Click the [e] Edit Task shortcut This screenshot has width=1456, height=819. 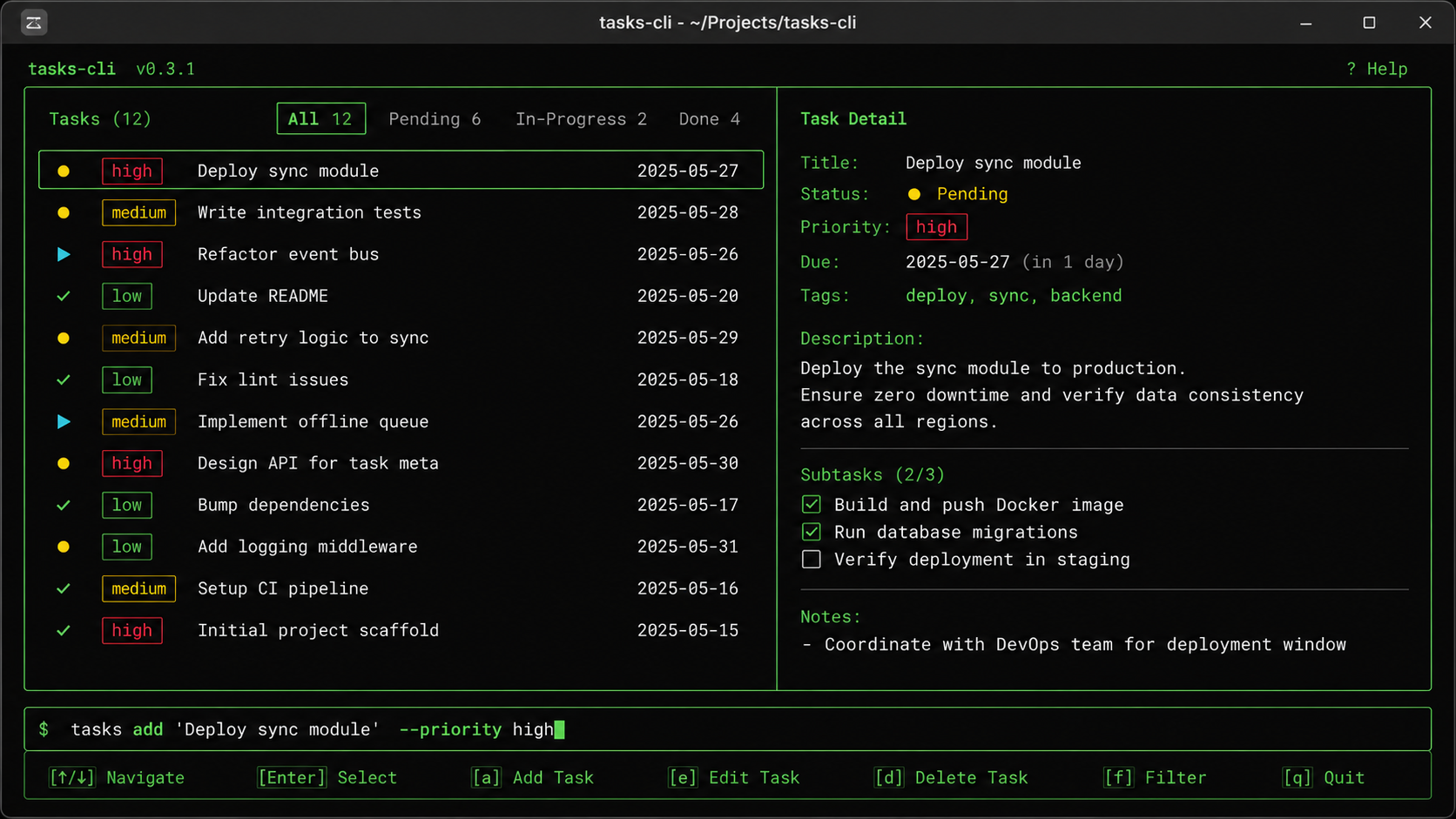click(x=733, y=778)
